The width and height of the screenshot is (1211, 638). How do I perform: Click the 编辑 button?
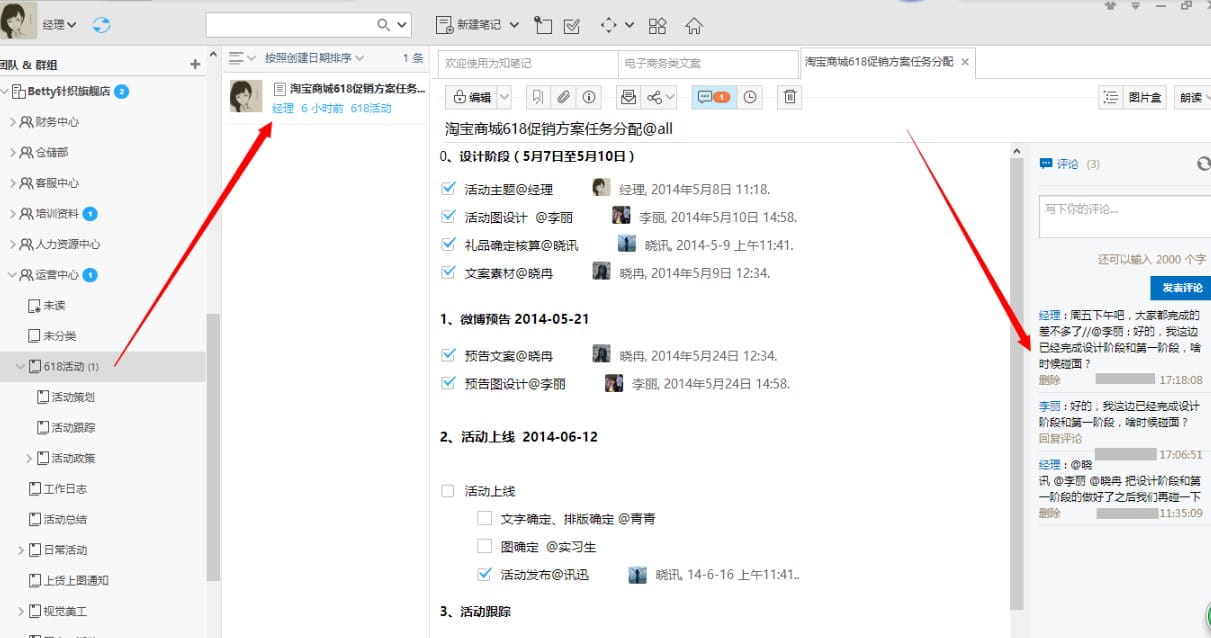[472, 97]
